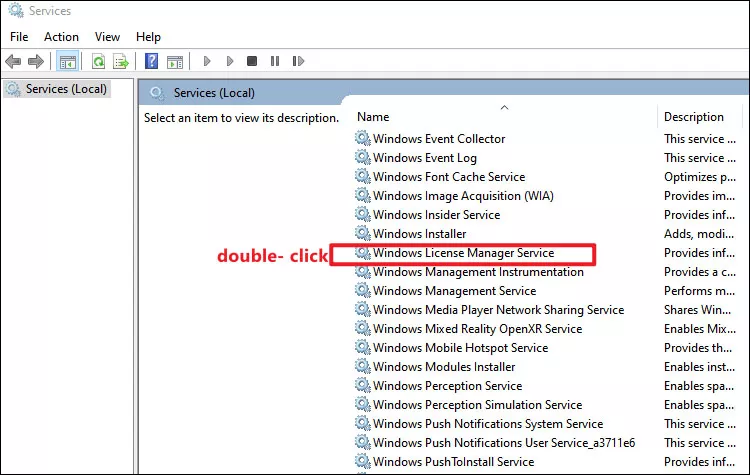Viewport: 750px width, 475px height.
Task: Click the 'Enables inst...' description cell
Action: point(699,367)
